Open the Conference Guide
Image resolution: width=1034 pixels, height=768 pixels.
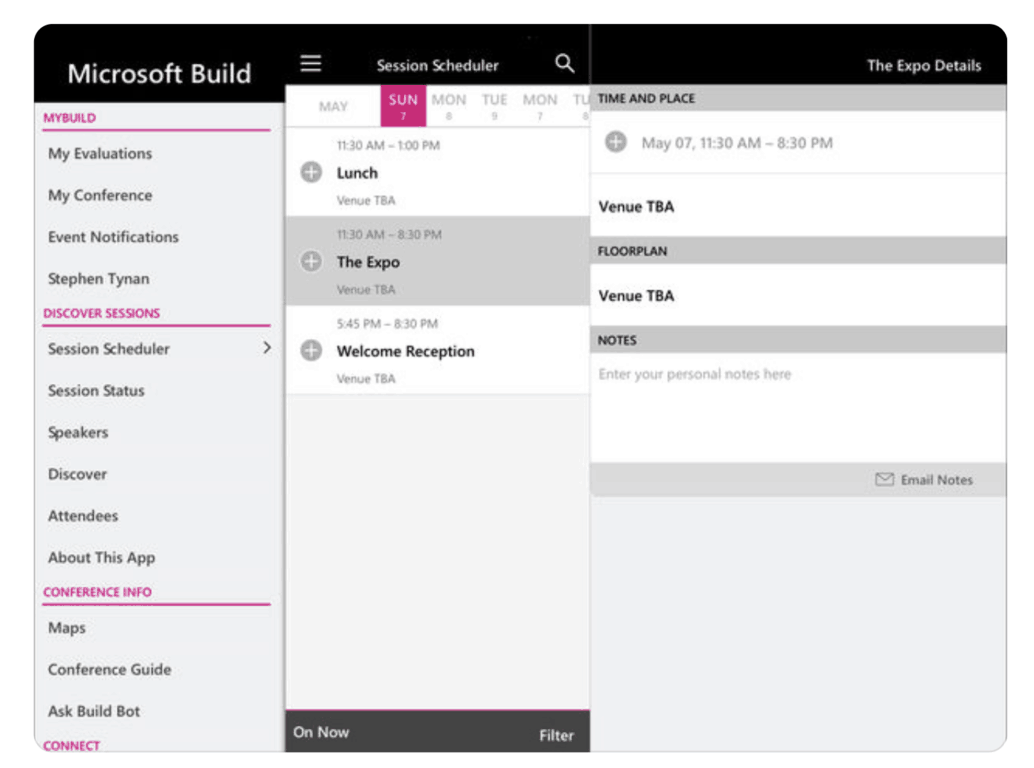(109, 669)
